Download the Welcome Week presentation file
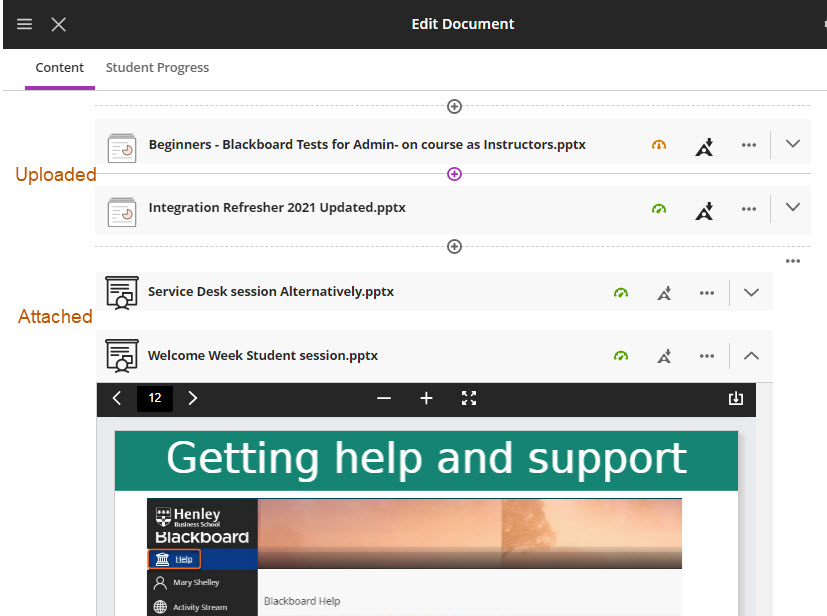Image resolution: width=827 pixels, height=616 pixels. 736,398
